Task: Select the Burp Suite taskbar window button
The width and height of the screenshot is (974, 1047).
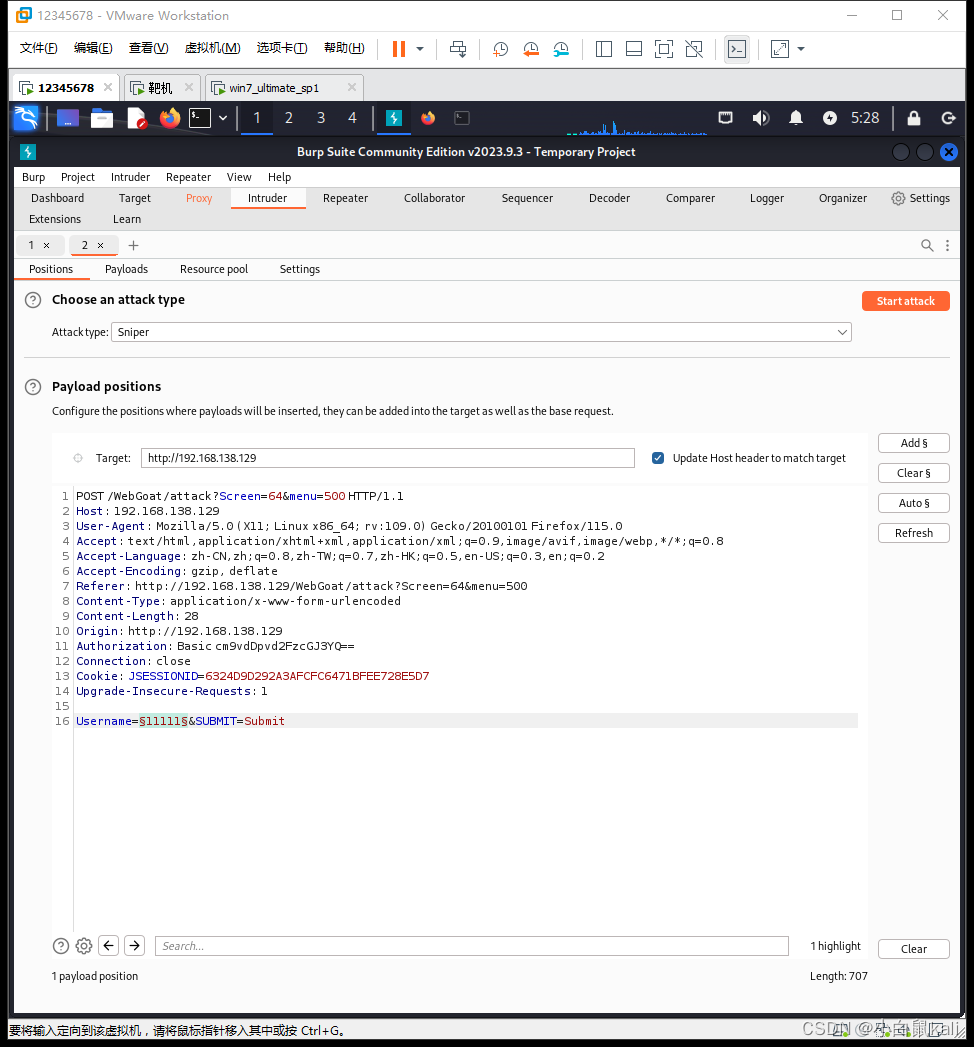Action: coord(394,118)
